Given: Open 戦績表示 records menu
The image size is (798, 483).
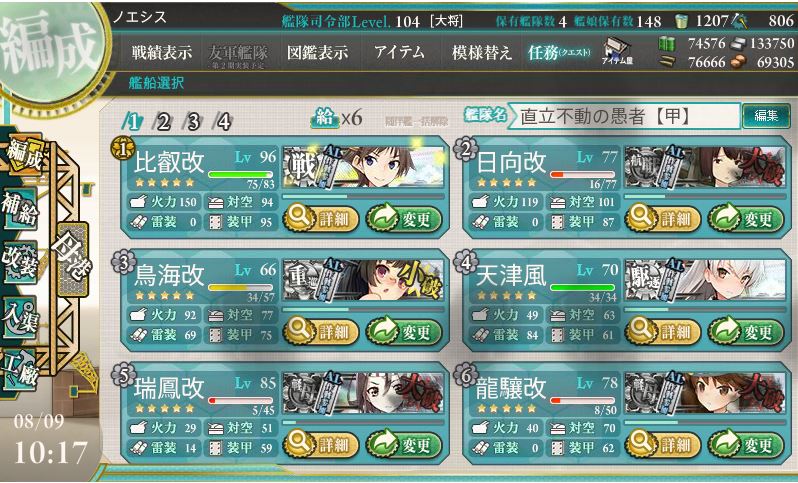Looking at the screenshot, I should click(162, 52).
